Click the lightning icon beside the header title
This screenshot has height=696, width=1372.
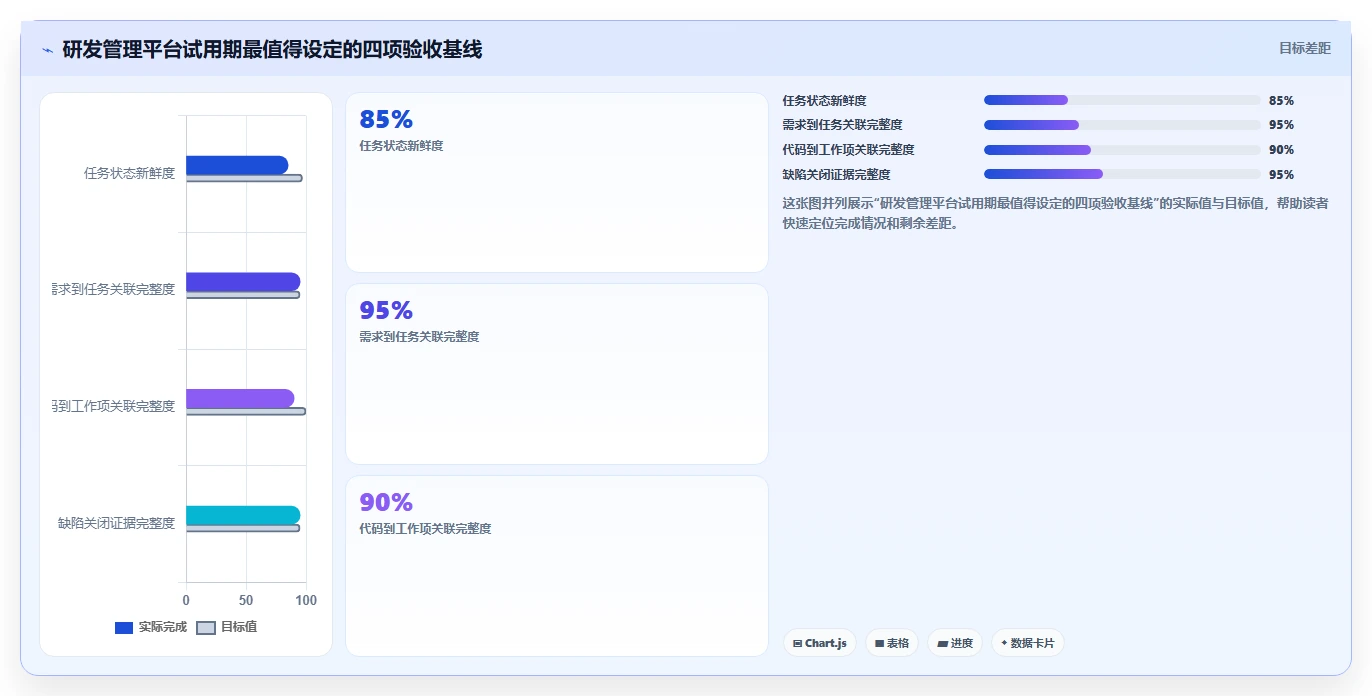coord(47,50)
